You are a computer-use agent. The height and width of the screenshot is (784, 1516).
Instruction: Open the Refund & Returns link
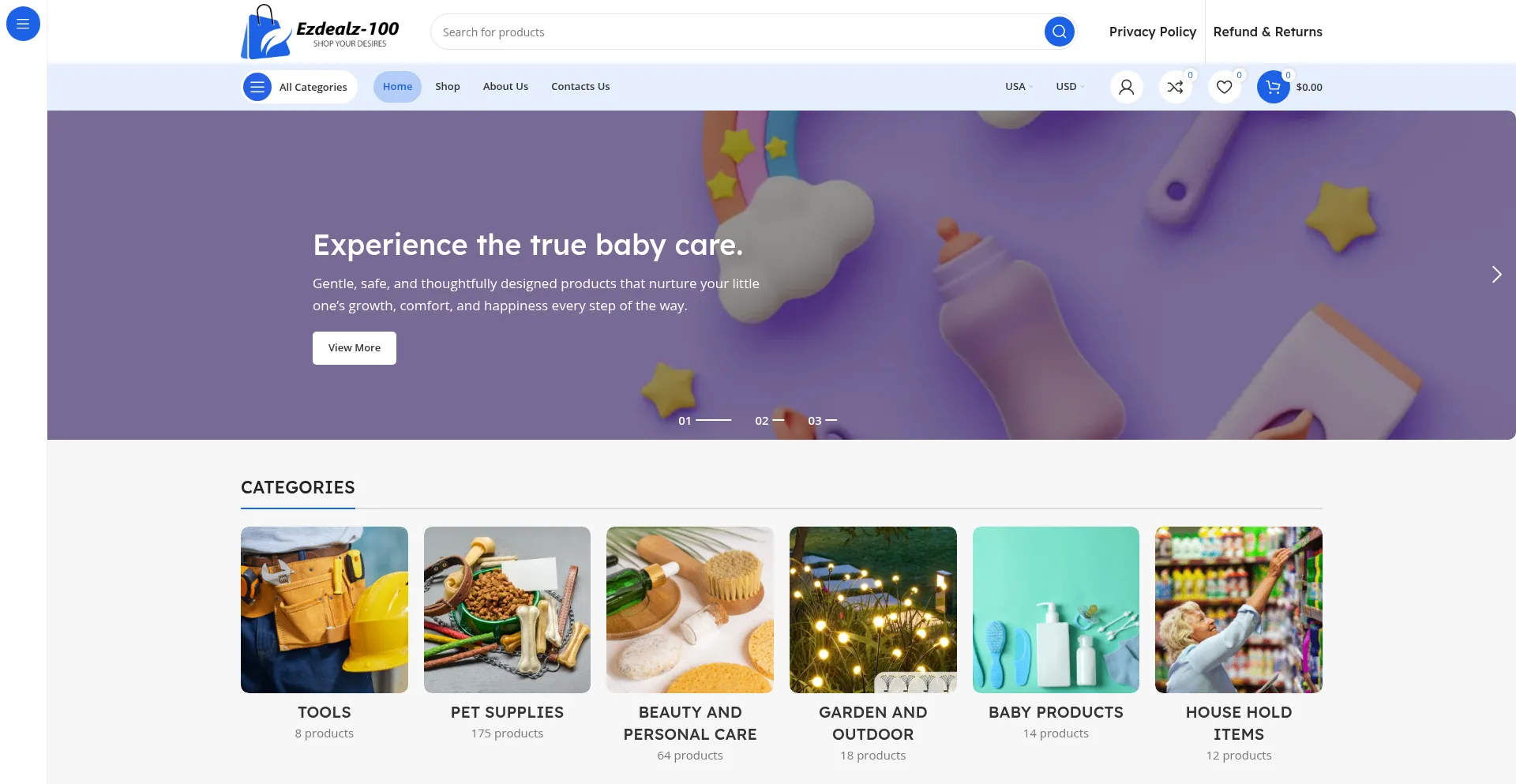point(1267,32)
